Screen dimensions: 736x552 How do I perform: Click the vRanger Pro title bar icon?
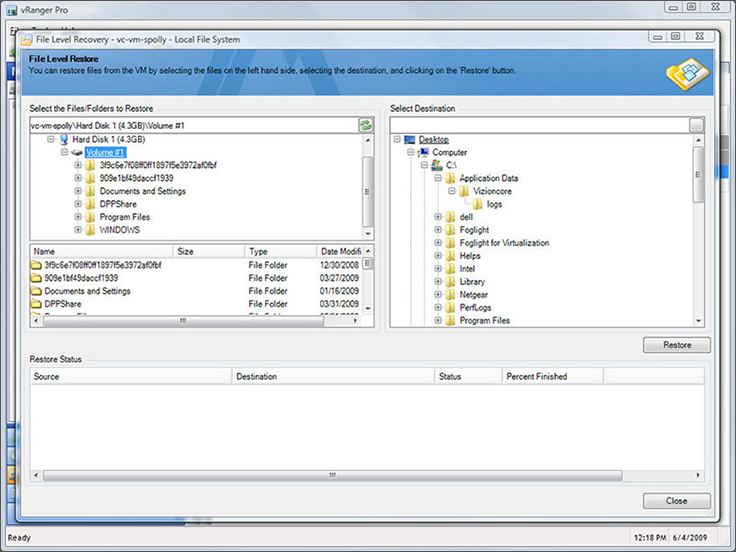point(12,10)
